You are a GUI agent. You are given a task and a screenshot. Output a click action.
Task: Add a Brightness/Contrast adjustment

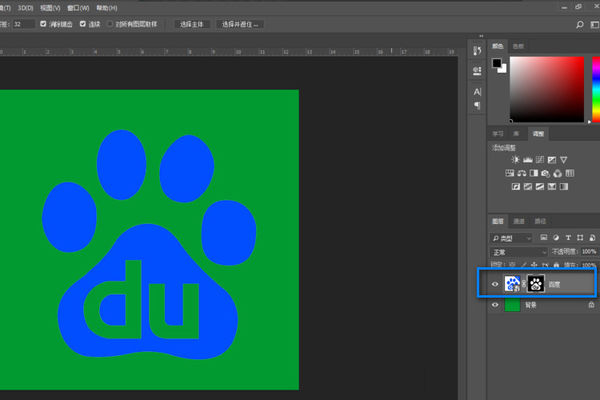click(x=515, y=160)
